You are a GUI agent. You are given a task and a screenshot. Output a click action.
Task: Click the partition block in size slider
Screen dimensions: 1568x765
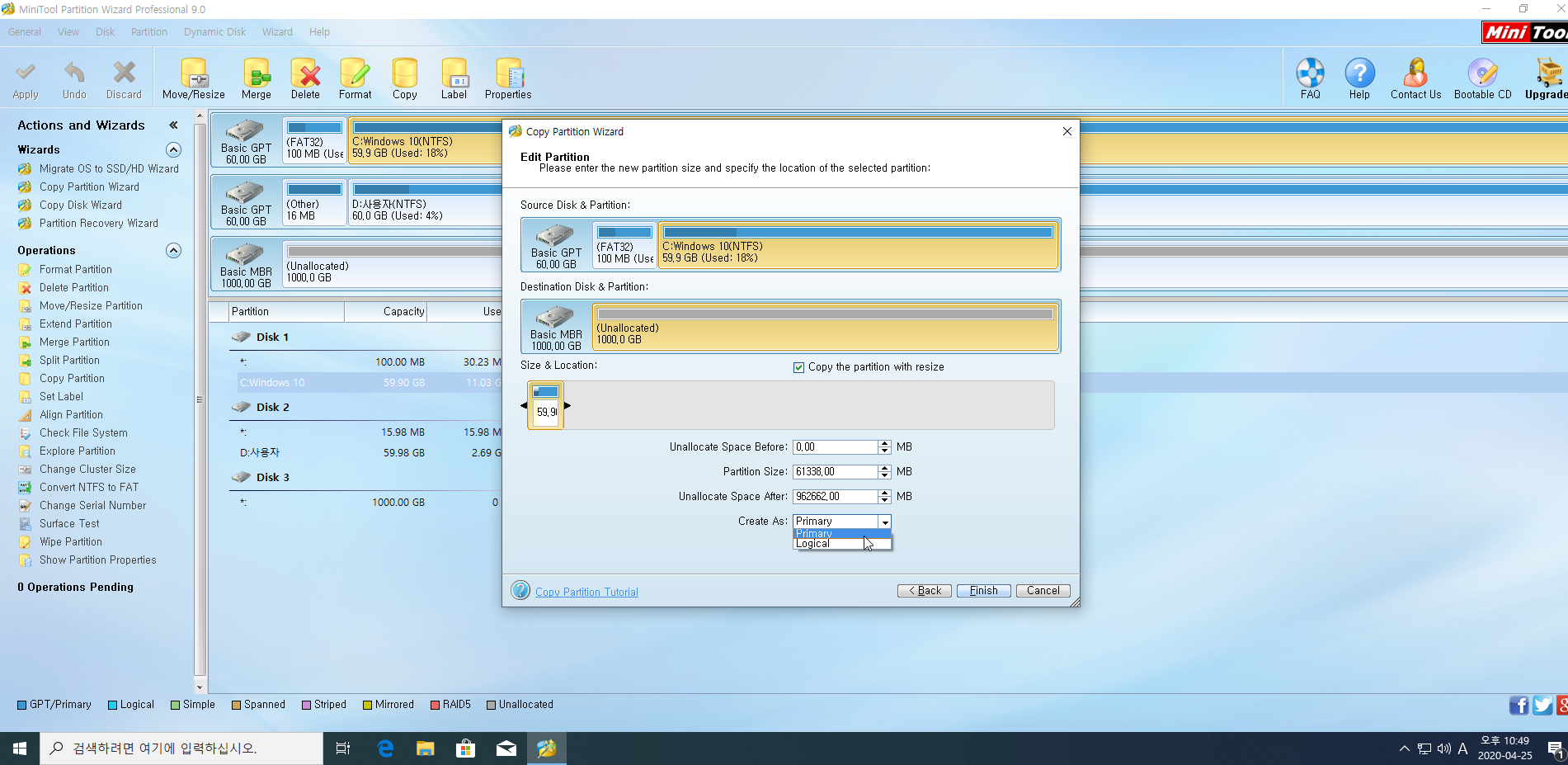[x=545, y=405]
